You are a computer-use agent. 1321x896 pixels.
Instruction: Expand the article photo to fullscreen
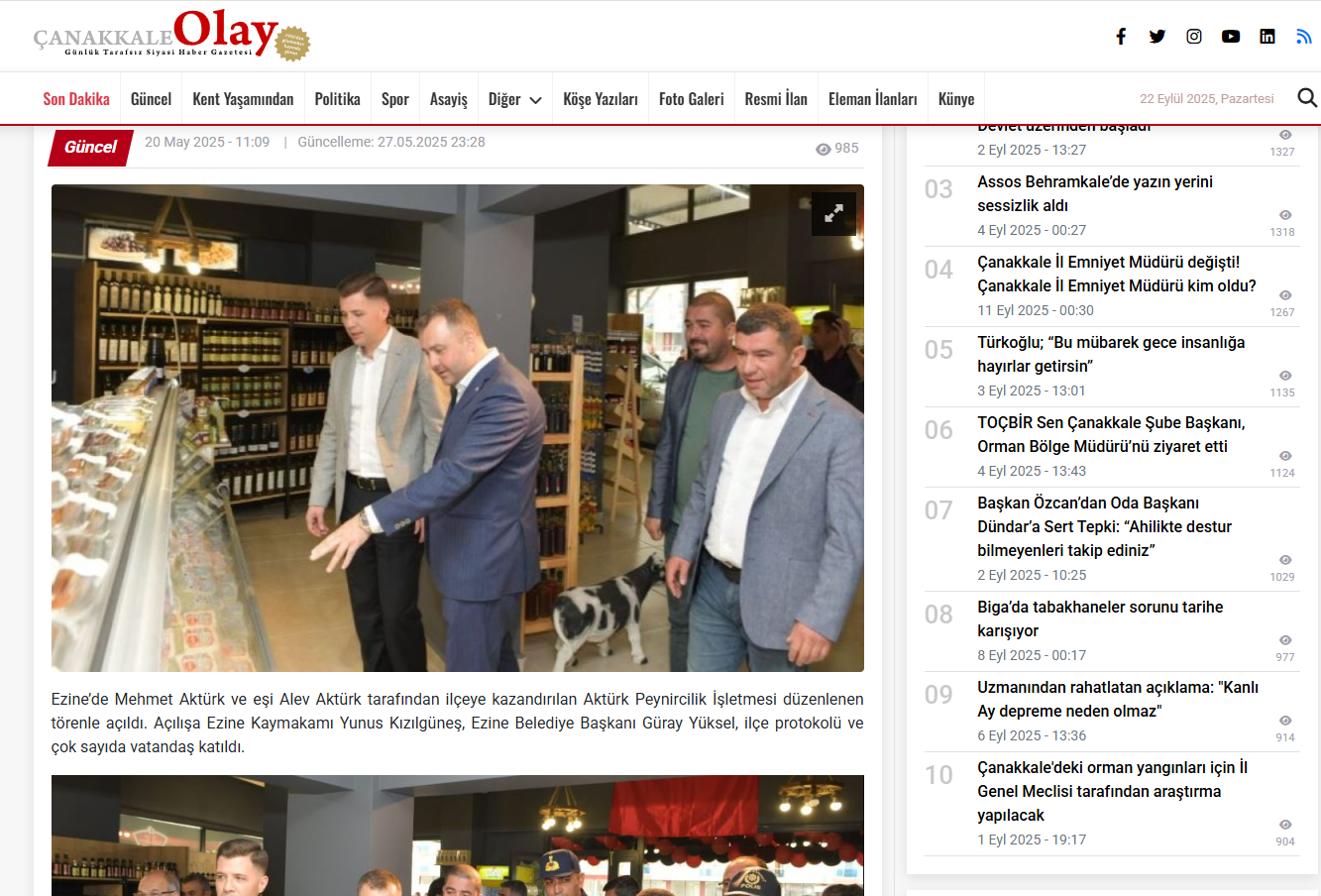pos(833,213)
